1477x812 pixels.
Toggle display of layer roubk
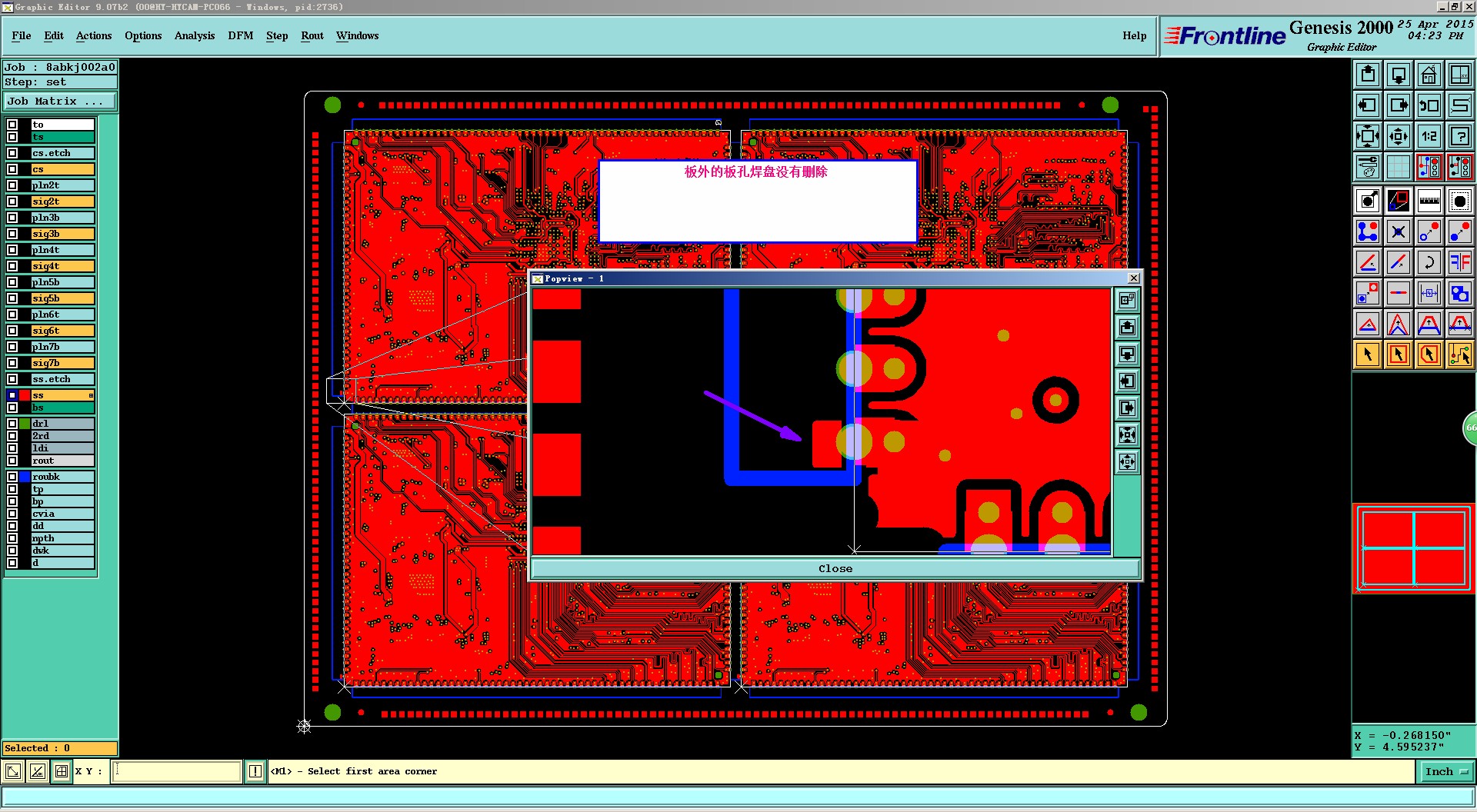click(x=12, y=477)
